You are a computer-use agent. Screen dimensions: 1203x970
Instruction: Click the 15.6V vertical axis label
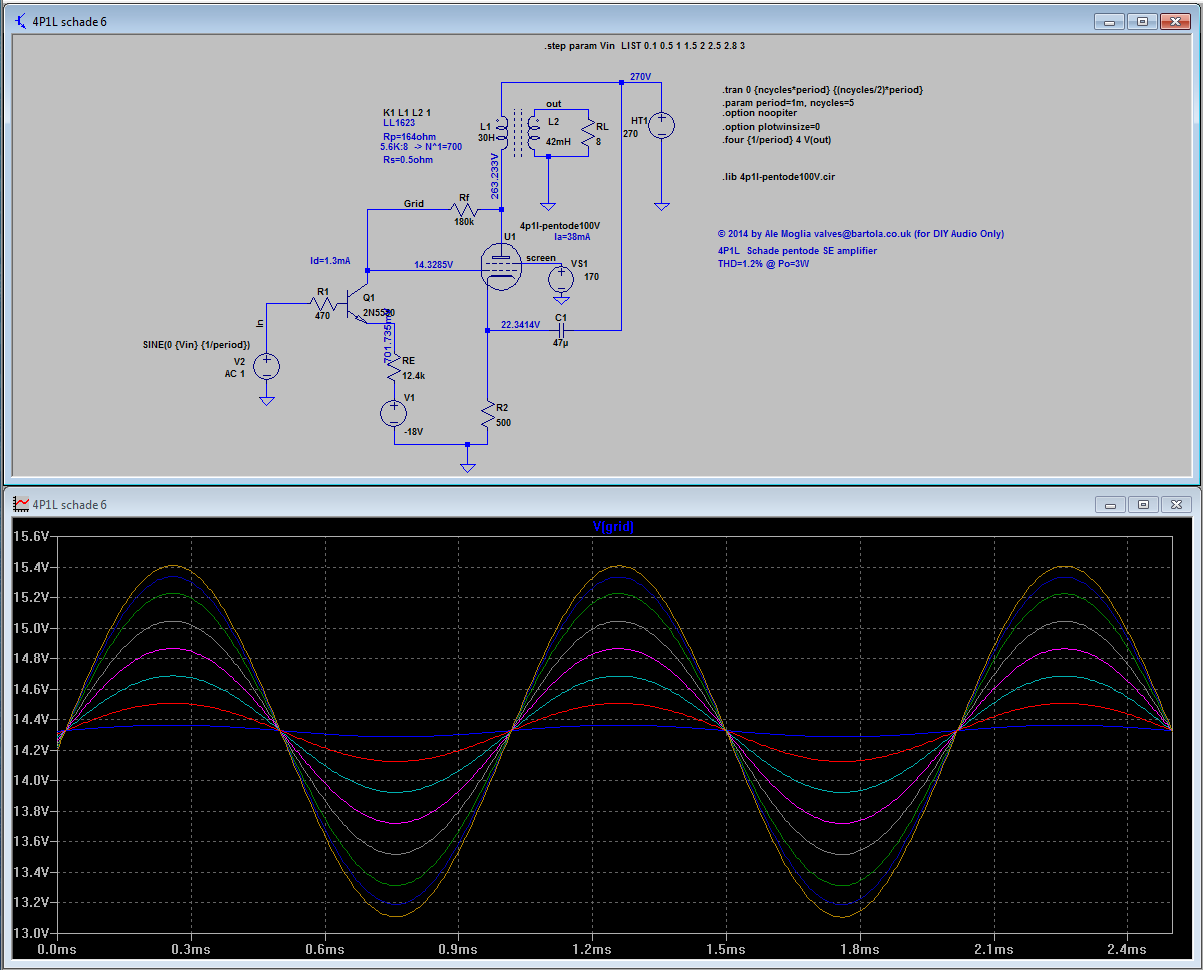click(30, 536)
